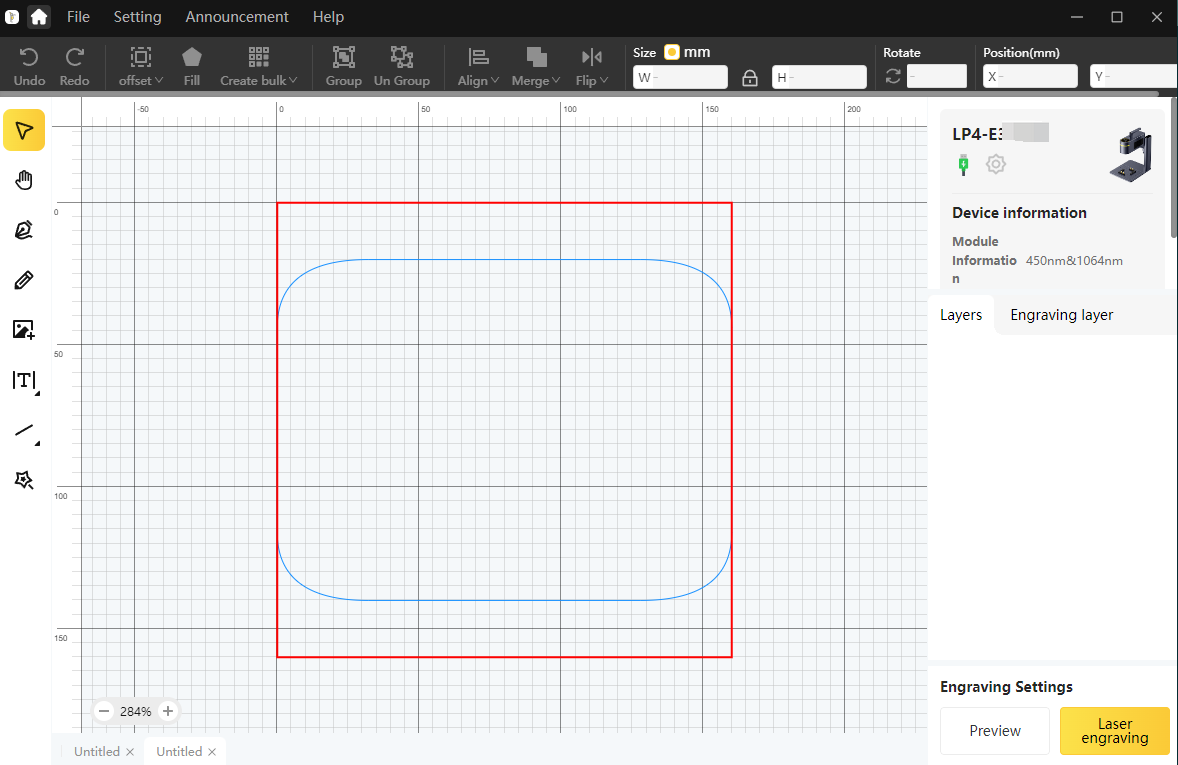Pick the line drawing tool

pyautogui.click(x=24, y=431)
